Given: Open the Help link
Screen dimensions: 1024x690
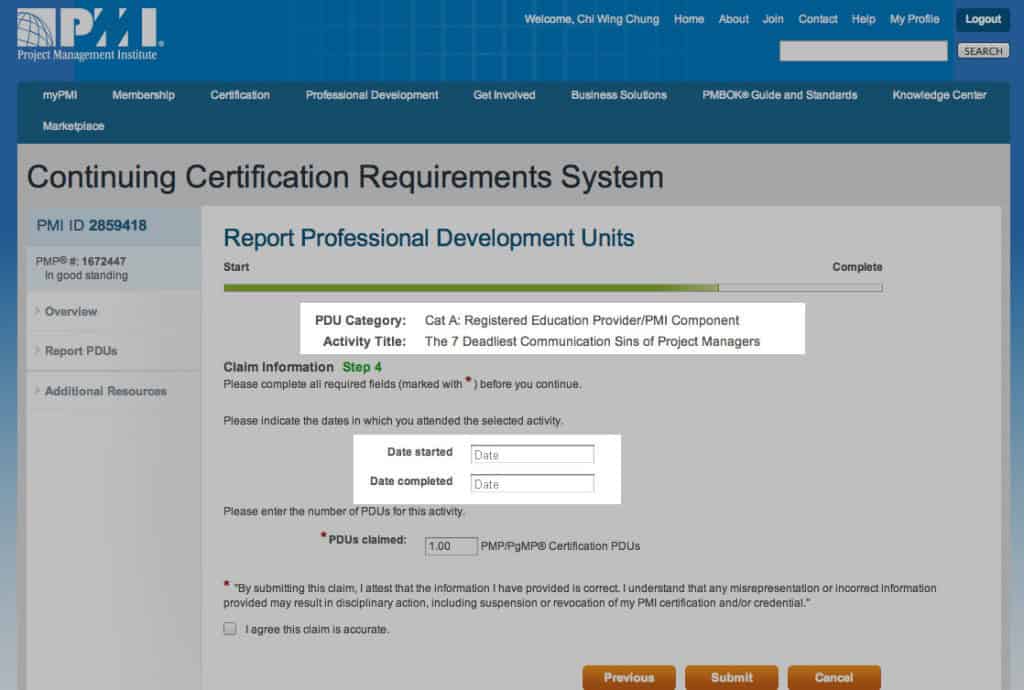Looking at the screenshot, I should point(863,20).
